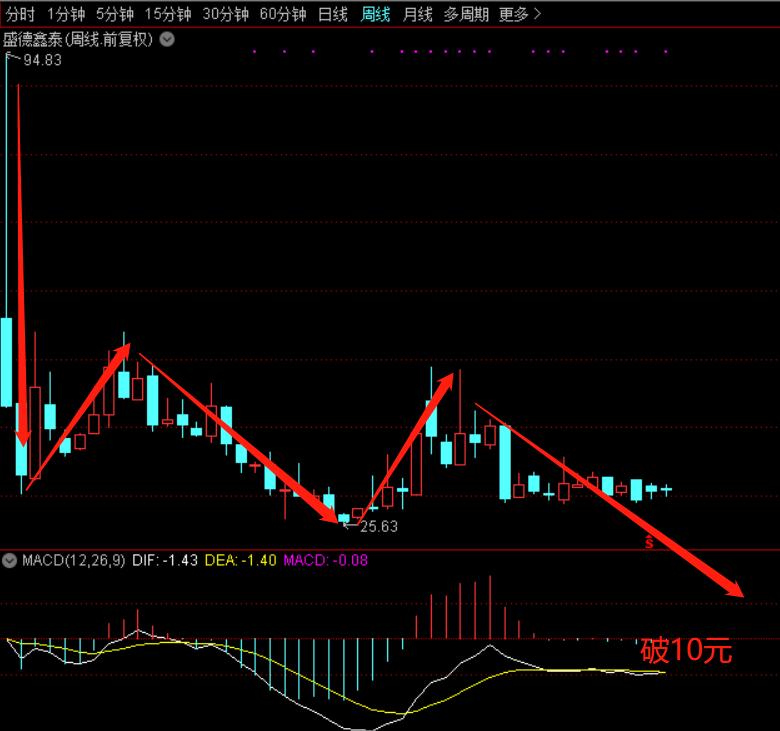This screenshot has height=731, width=780.
Task: Select the 30分钟 period tab
Action: [225, 14]
